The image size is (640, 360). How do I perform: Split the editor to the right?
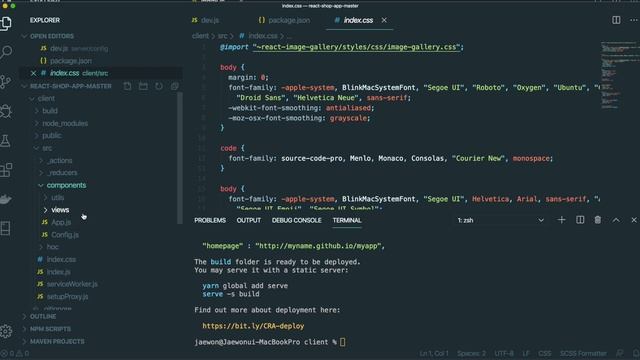(x=616, y=20)
